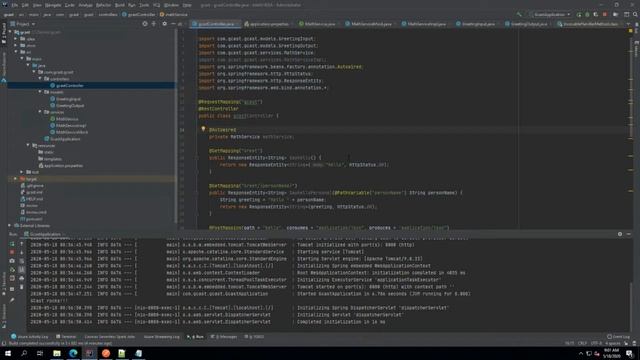The height and width of the screenshot is (360, 640).
Task: Open Microsoft Edge from taskbar
Action: tap(73, 353)
